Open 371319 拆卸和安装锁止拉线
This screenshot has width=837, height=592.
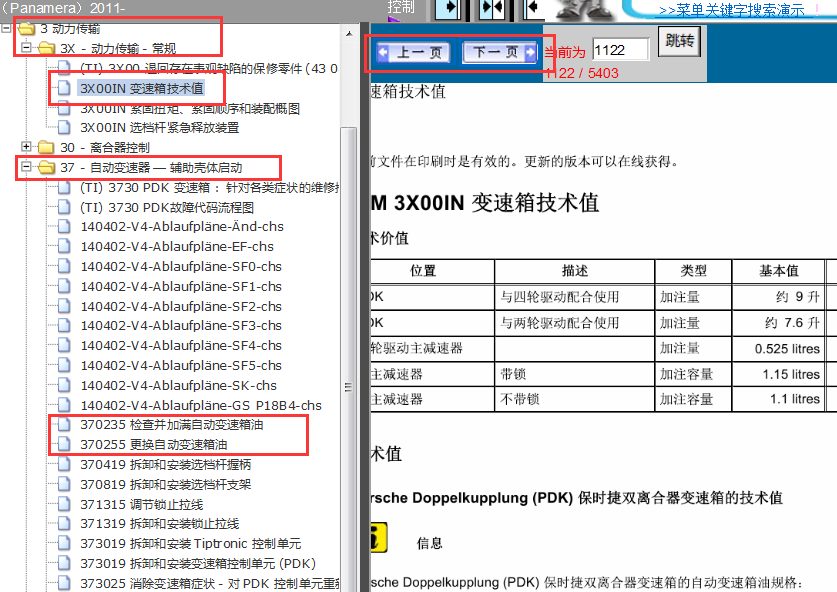160,524
